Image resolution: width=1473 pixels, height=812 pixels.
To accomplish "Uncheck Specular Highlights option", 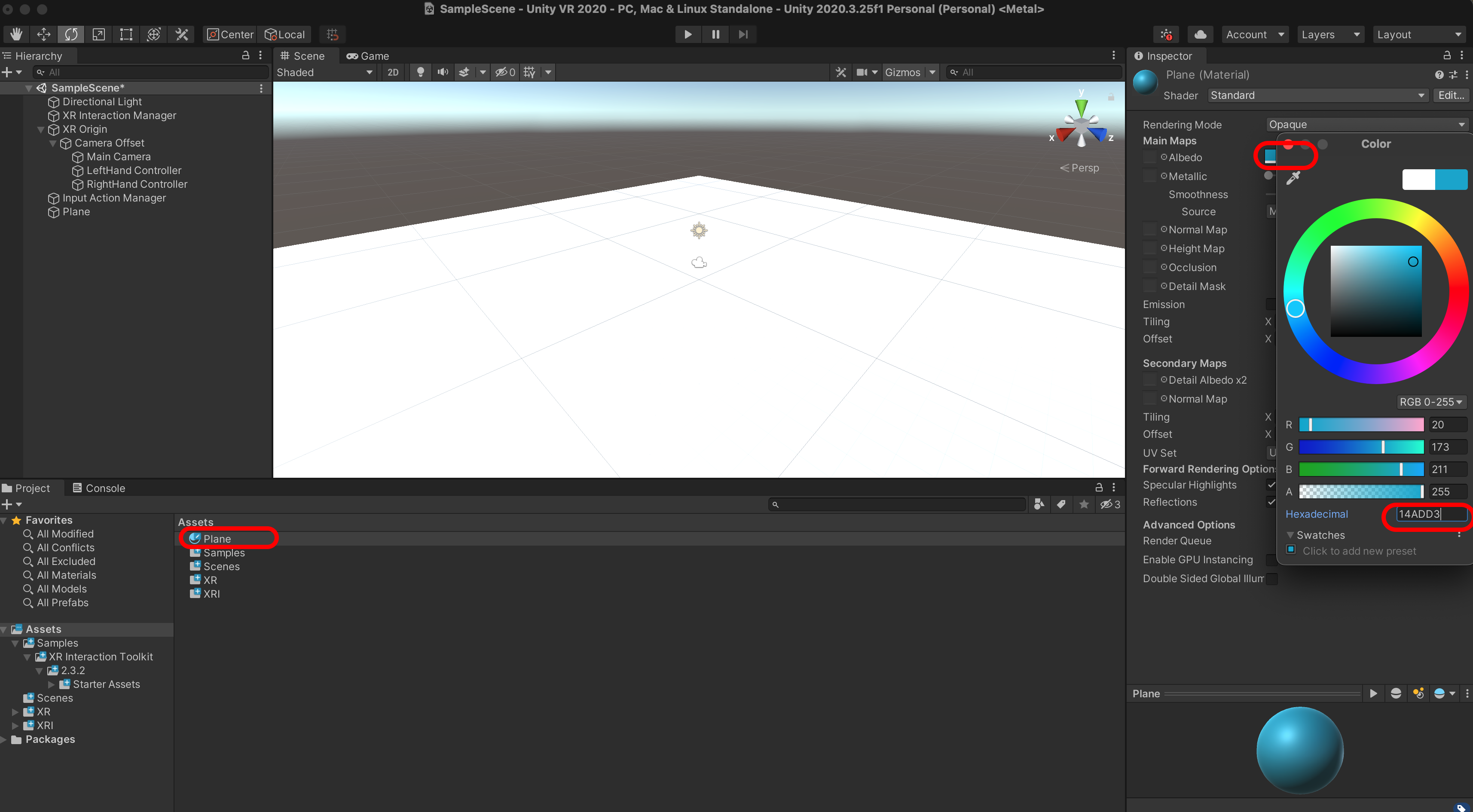I will (1271, 485).
